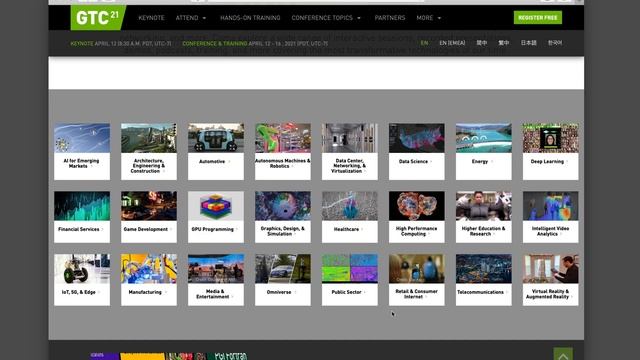Open Architecture, Engineering & Construction thumbnail

point(149,138)
